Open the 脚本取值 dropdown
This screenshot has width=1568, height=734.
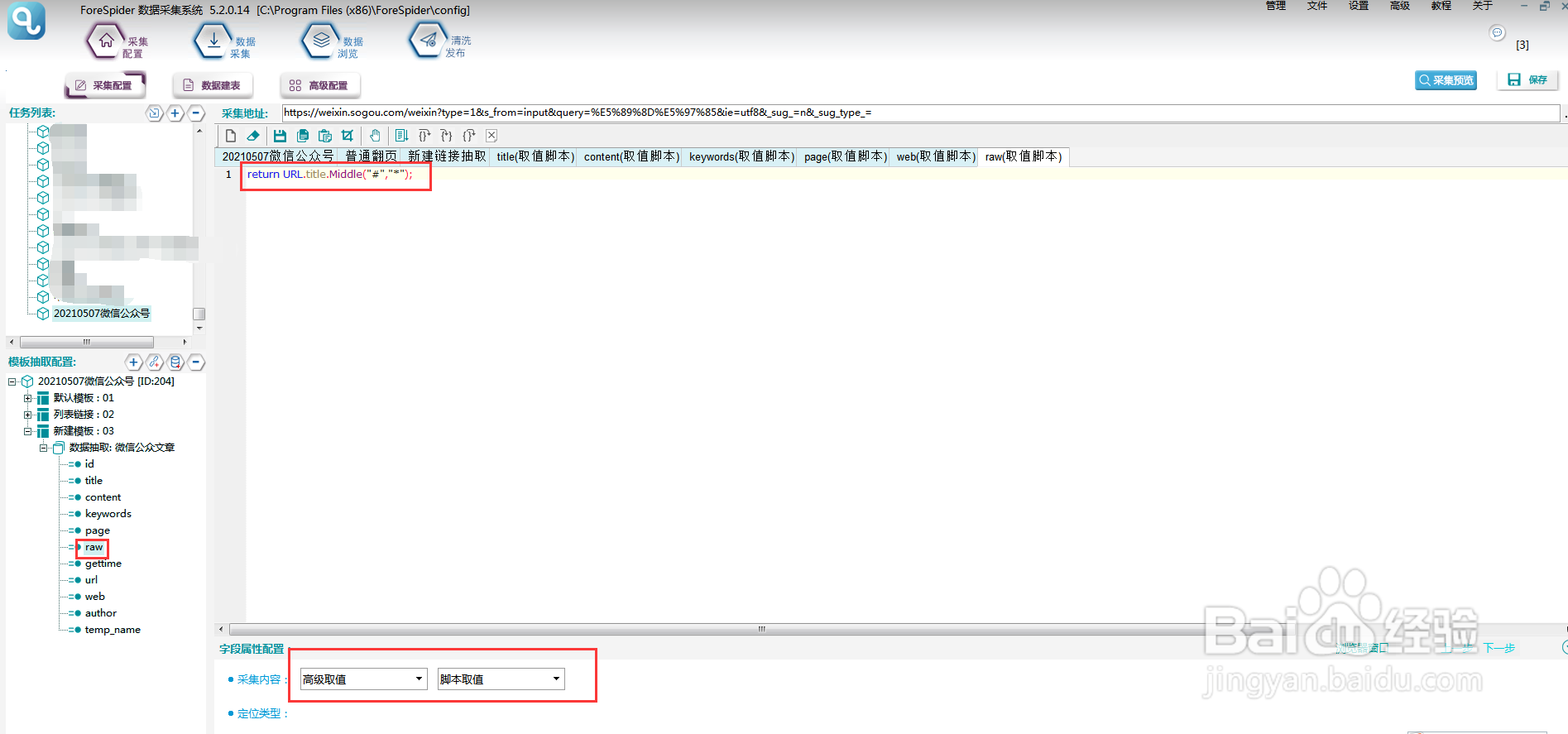[x=501, y=679]
